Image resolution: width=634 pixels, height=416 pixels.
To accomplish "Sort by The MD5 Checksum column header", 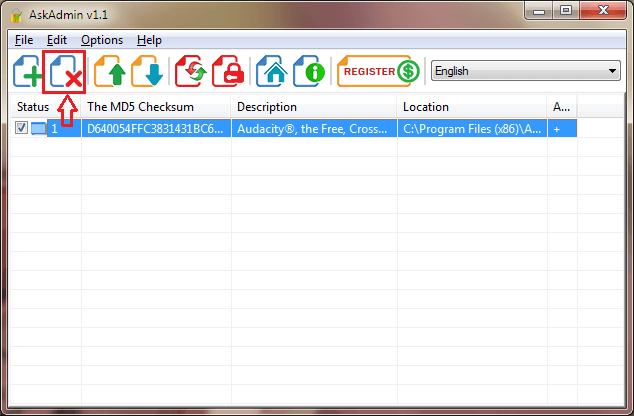I will [156, 107].
